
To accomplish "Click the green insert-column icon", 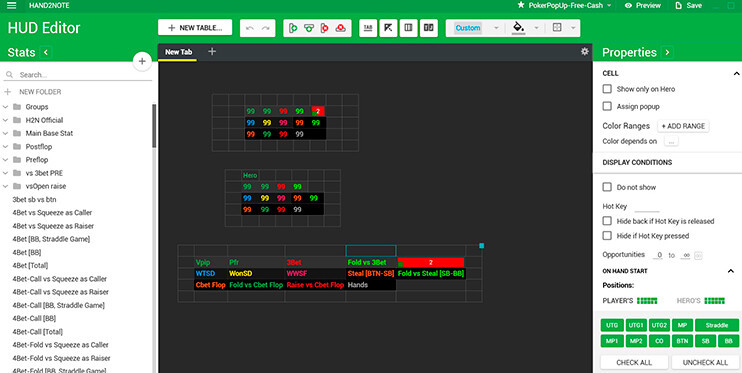I will pos(293,28).
